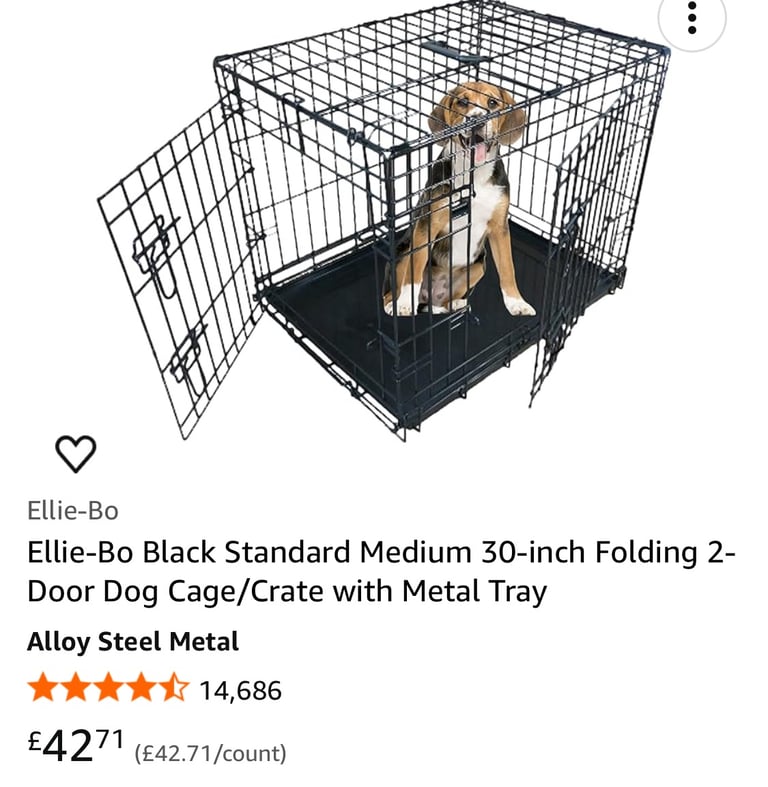Screen dimensions: 768x787
Task: Click the Alloy Steel Metal material label
Action: click(x=133, y=642)
